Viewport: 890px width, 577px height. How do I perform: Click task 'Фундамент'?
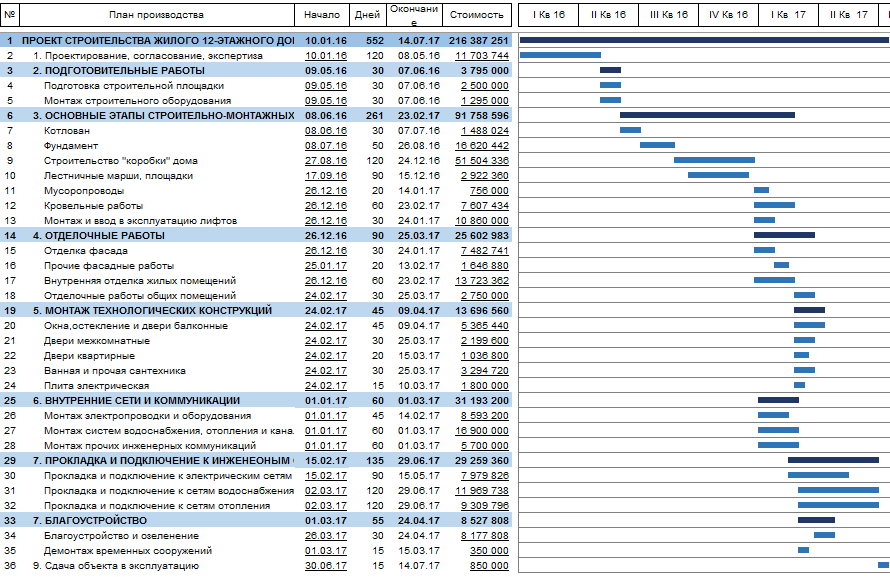[71, 146]
